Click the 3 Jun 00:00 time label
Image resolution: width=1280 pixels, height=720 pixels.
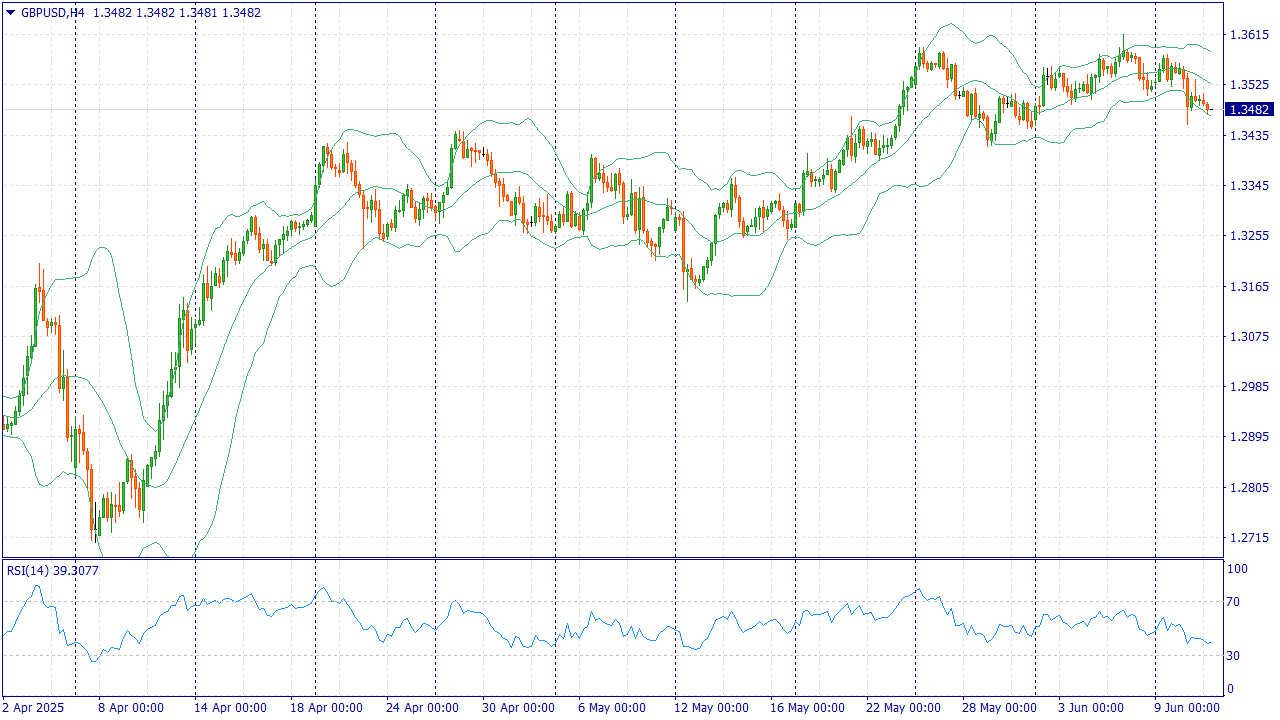1092,708
